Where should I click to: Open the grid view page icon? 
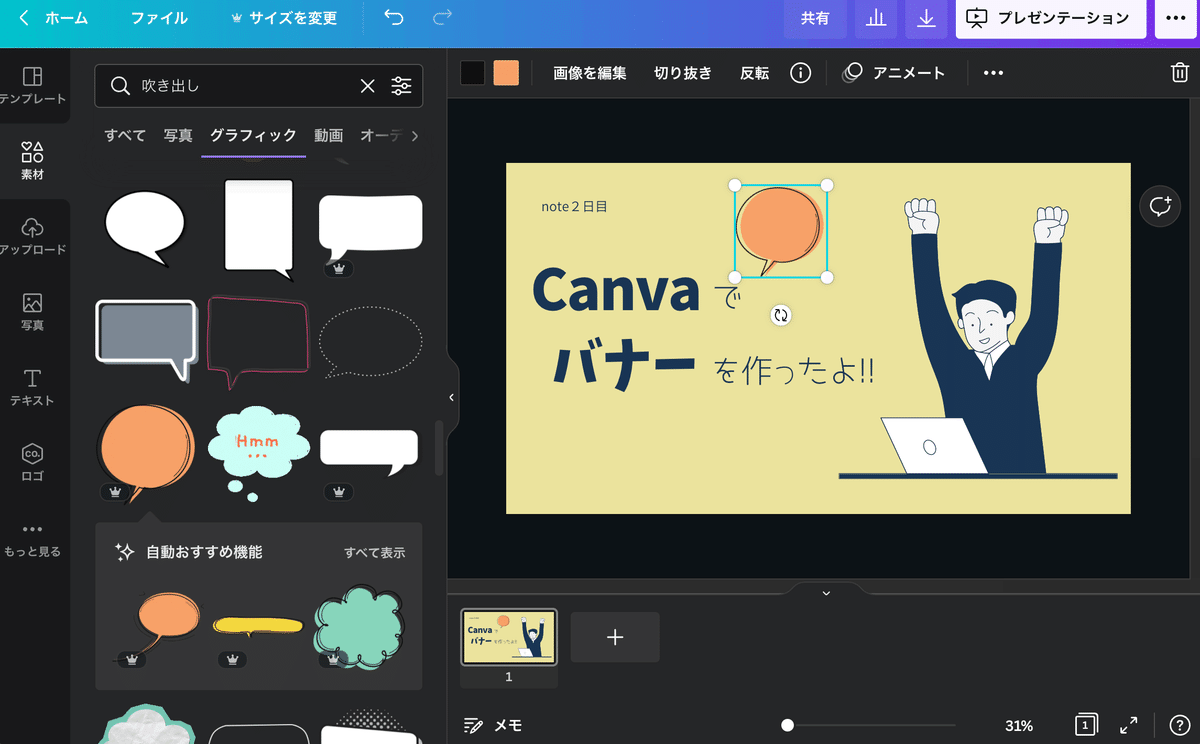1086,725
